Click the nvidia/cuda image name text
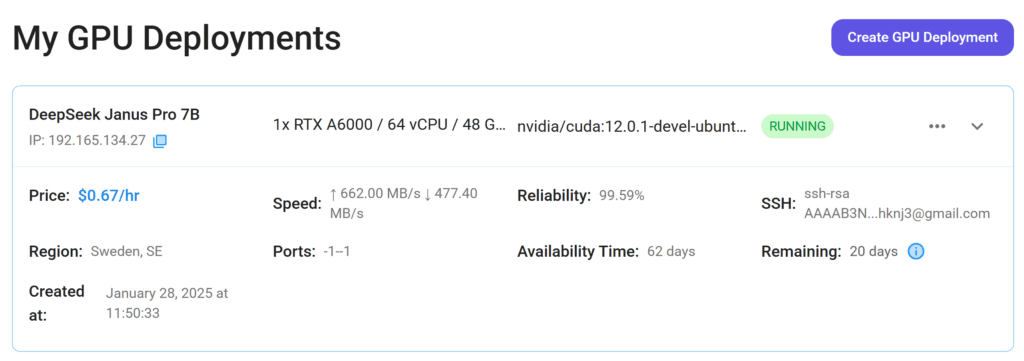This screenshot has height=361, width=1024. [632, 127]
